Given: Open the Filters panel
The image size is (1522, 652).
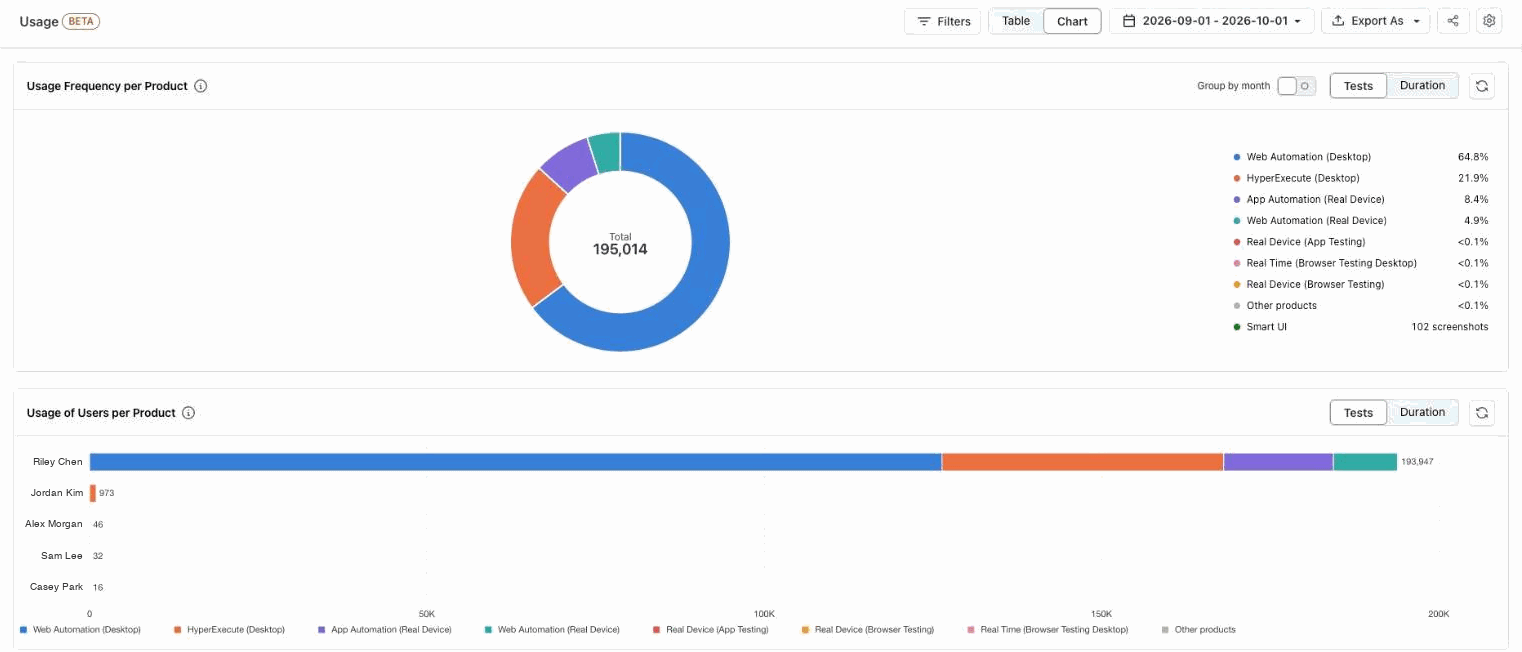Looking at the screenshot, I should (x=942, y=21).
